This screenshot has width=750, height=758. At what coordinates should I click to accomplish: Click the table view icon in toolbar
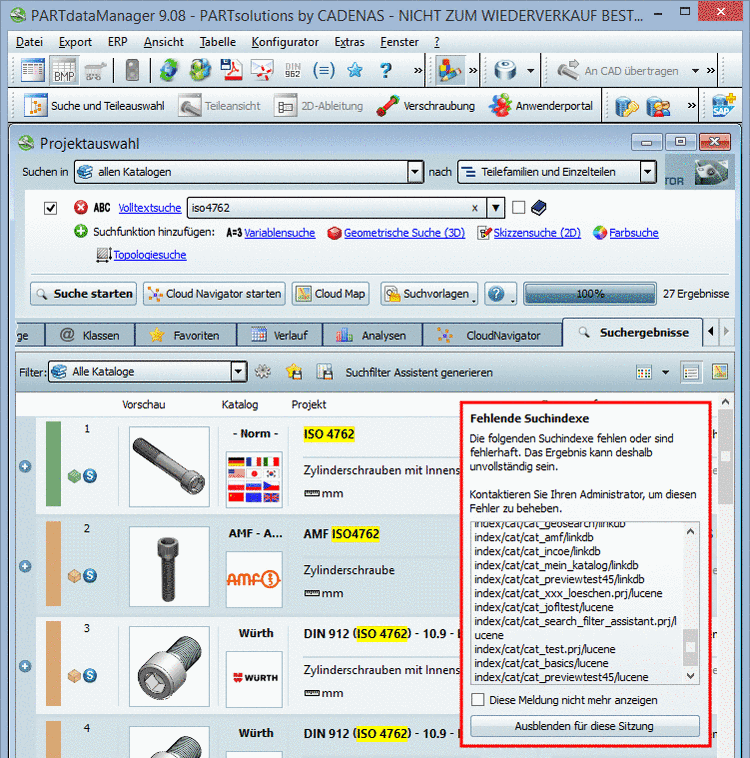(33, 71)
